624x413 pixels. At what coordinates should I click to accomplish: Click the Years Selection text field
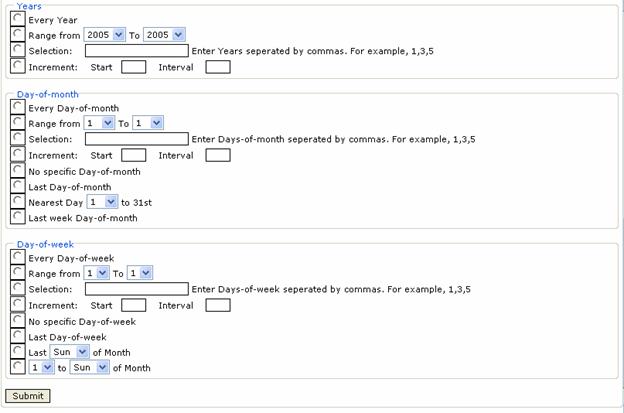[136, 51]
